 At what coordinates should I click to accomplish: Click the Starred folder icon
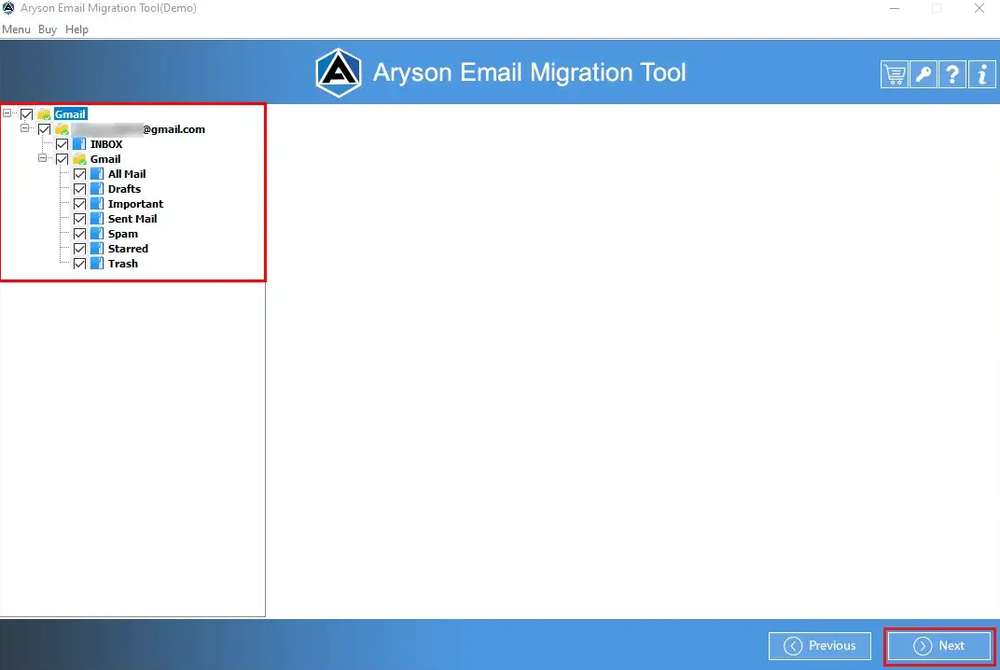97,249
